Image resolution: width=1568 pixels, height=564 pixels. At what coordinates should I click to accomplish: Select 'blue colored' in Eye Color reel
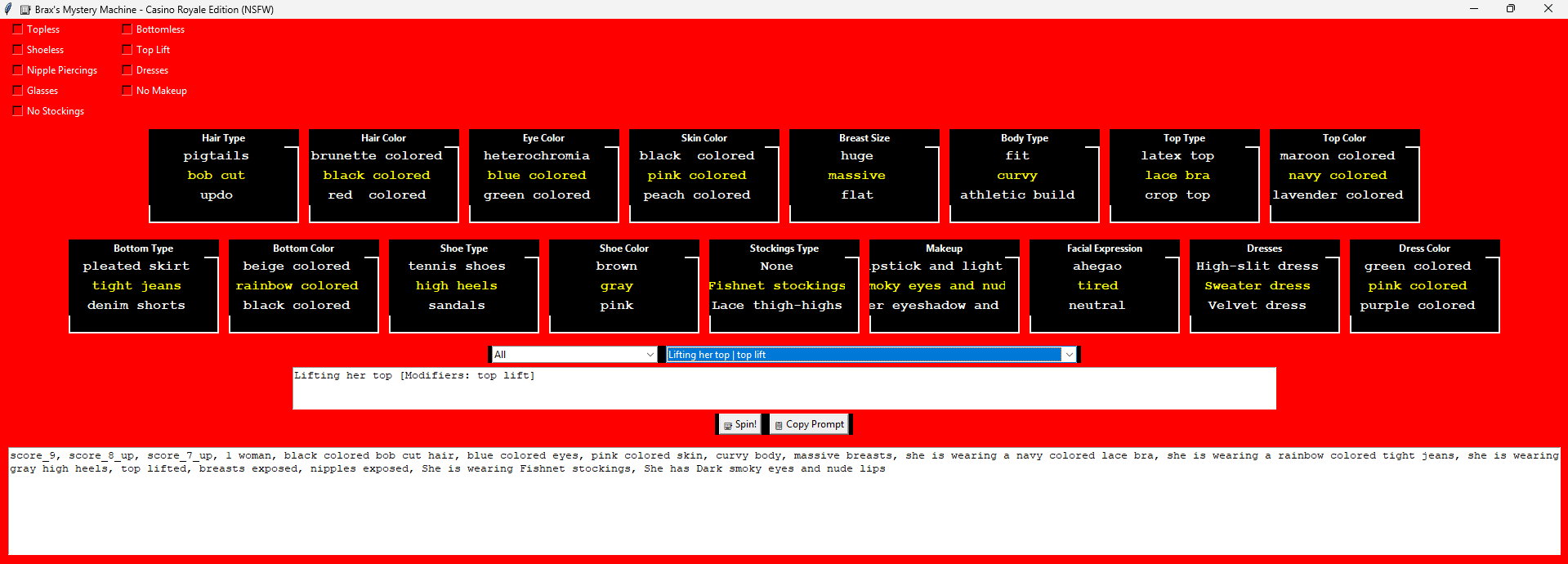(x=536, y=175)
